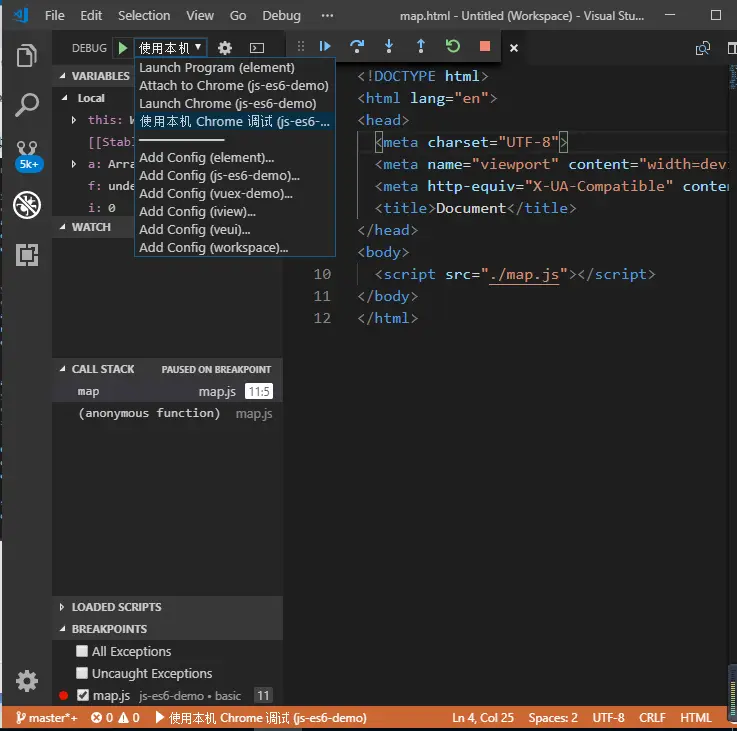Expand the Loaded Scripts section
Screen dimensions: 737x731
coord(116,607)
